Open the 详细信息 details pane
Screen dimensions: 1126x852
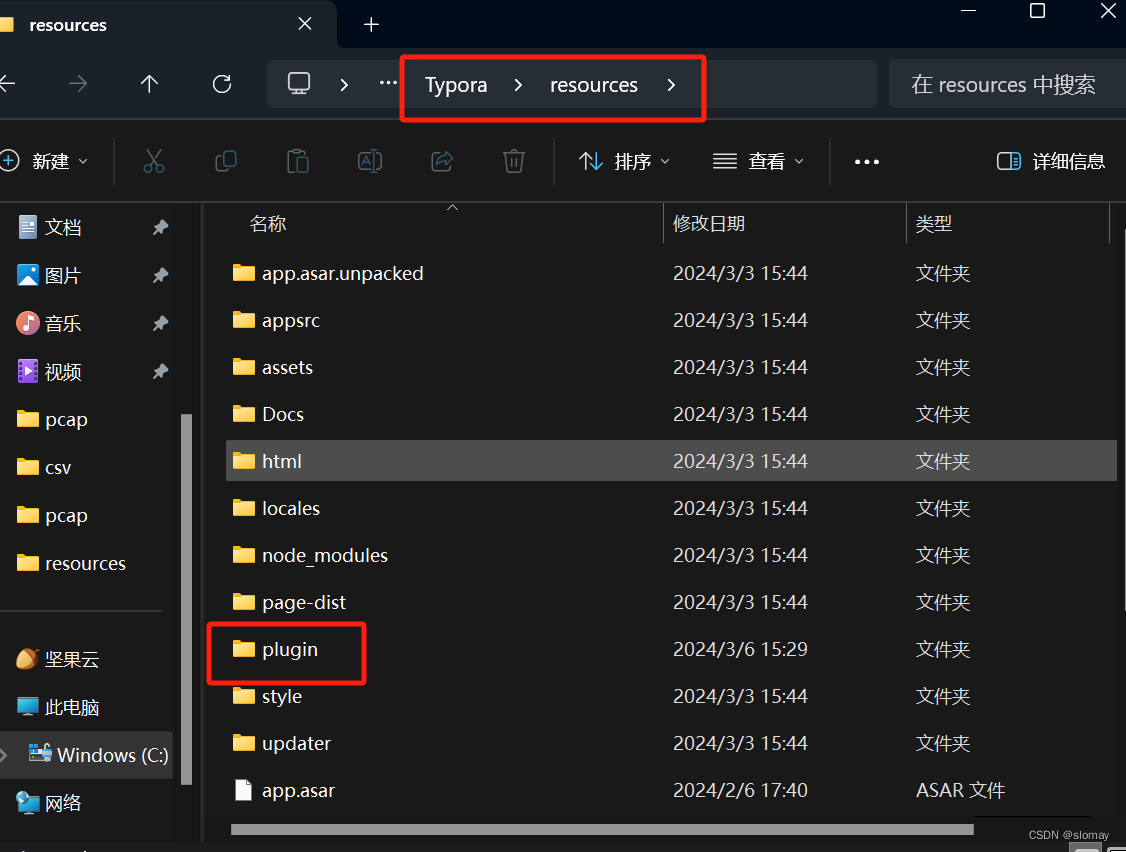[x=1050, y=160]
